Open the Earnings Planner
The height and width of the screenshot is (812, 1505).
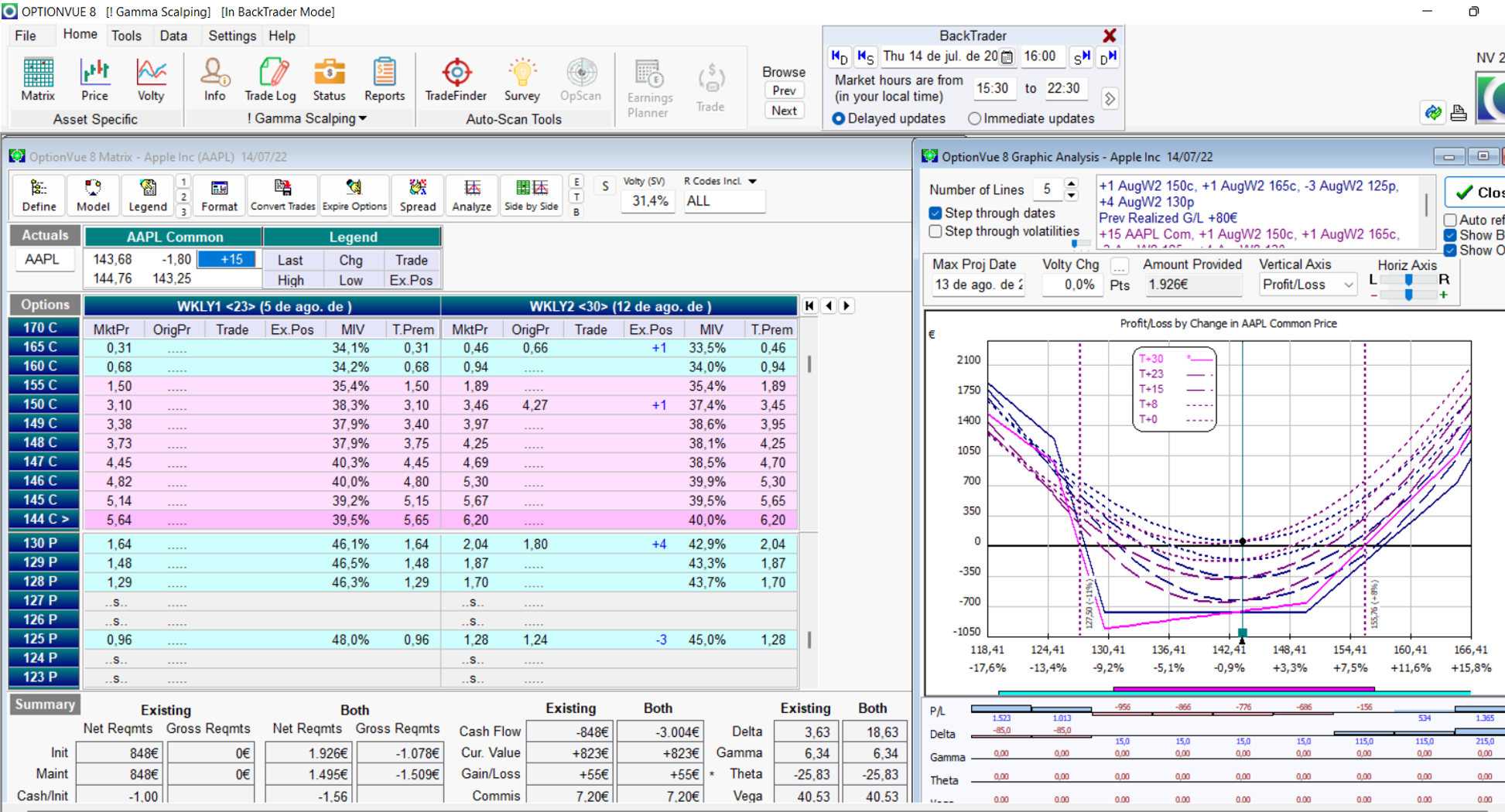[x=649, y=88]
